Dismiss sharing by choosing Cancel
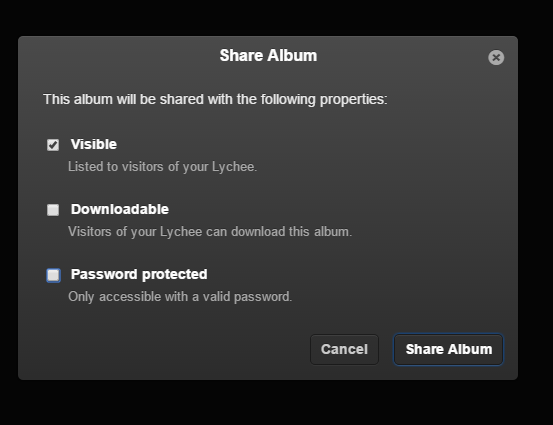 344,350
